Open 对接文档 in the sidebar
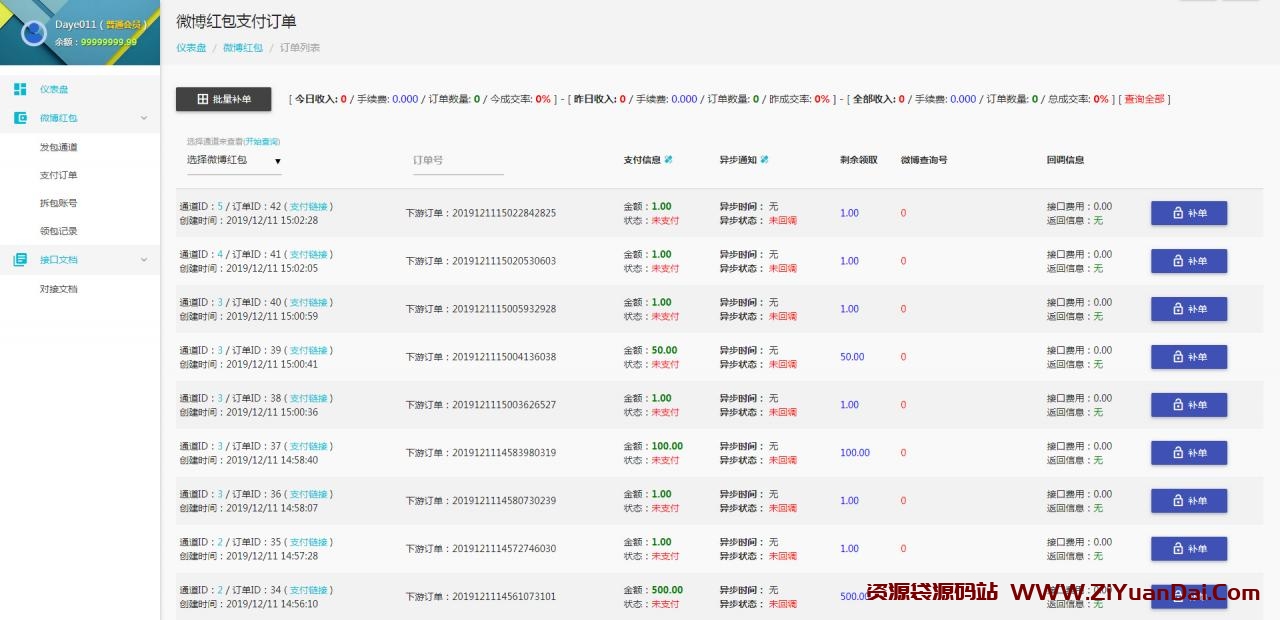The image size is (1280, 620). tap(59, 289)
